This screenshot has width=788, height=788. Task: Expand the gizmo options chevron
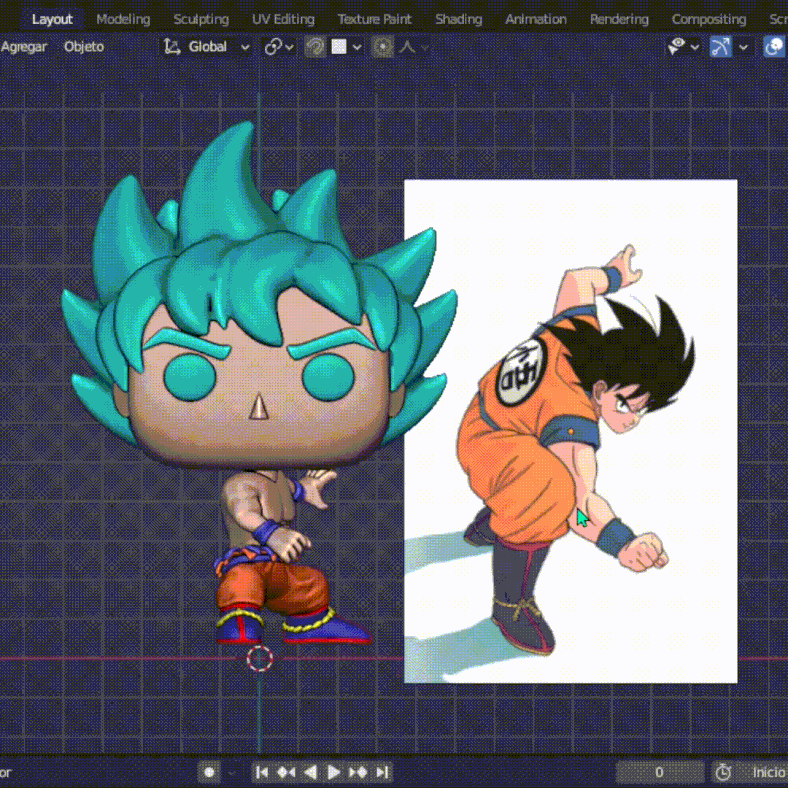(x=743, y=47)
